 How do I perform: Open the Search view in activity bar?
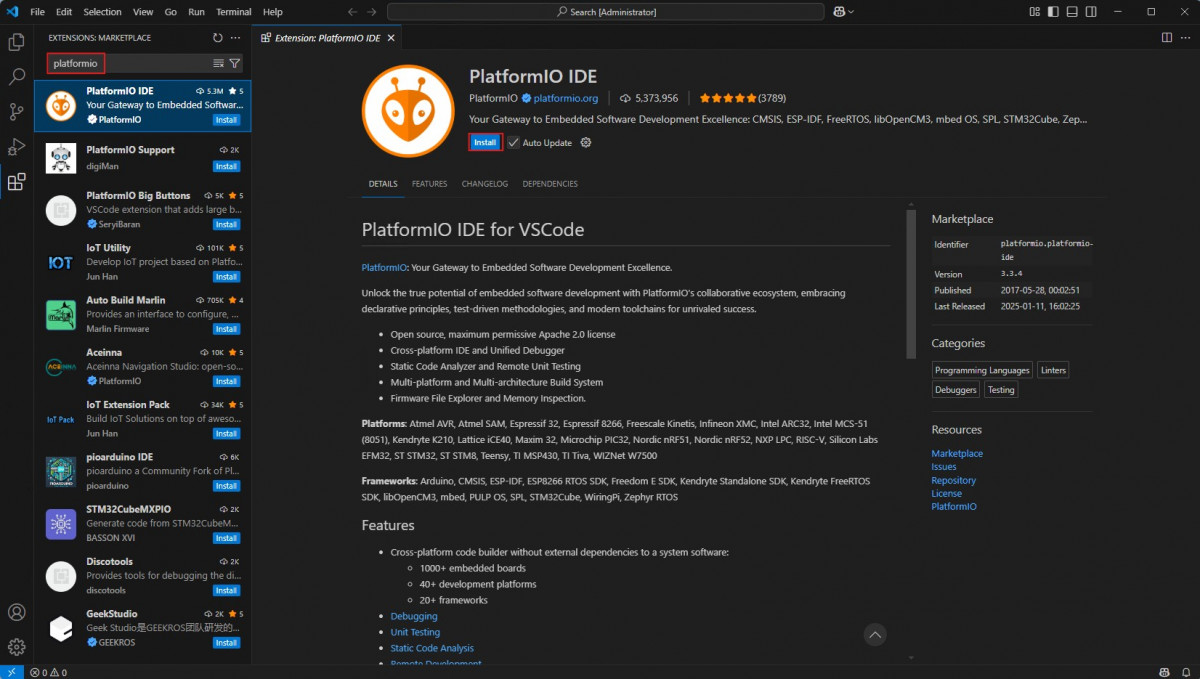pos(16,77)
